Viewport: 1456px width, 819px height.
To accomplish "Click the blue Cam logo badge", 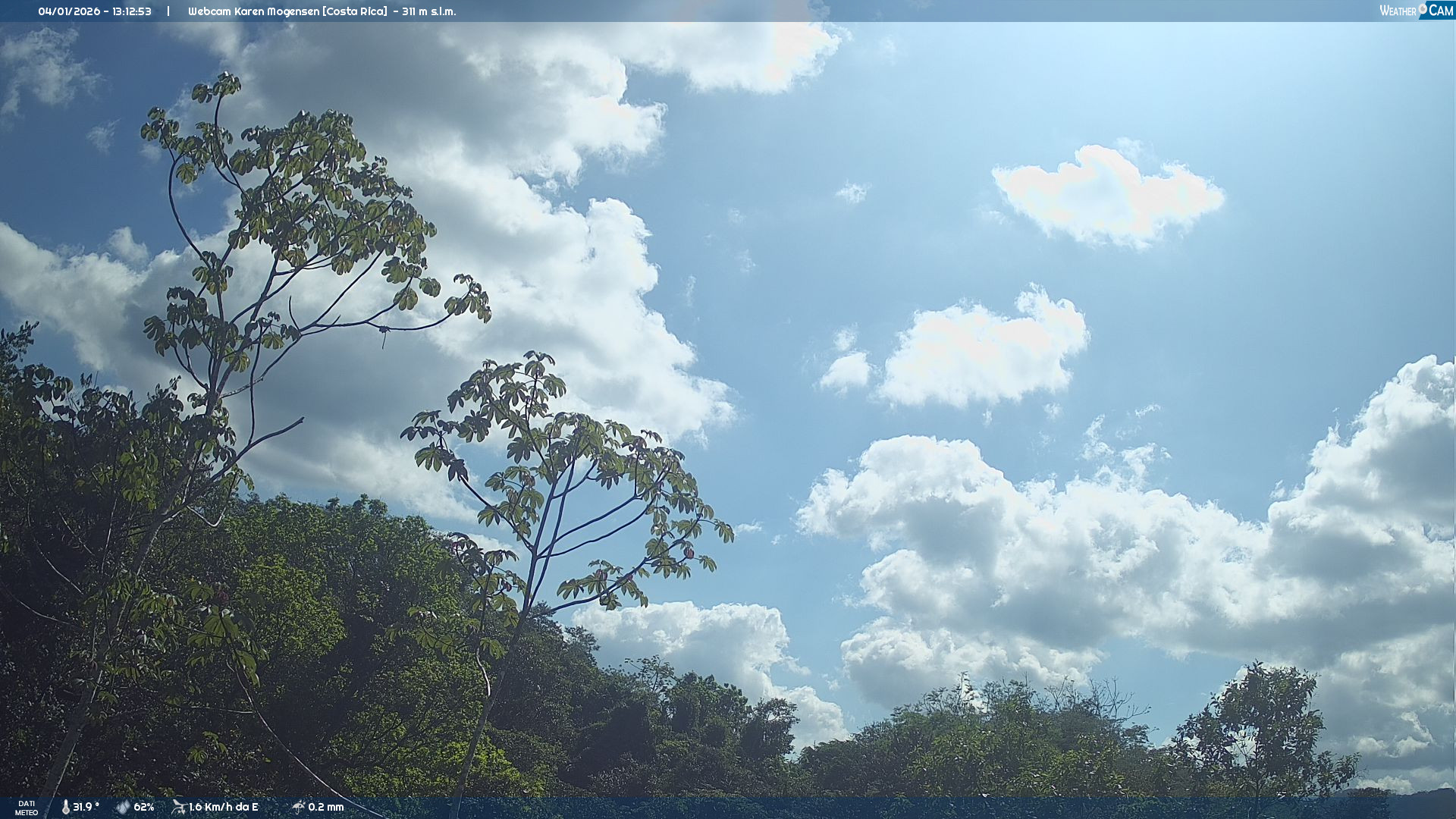I will [x=1440, y=11].
